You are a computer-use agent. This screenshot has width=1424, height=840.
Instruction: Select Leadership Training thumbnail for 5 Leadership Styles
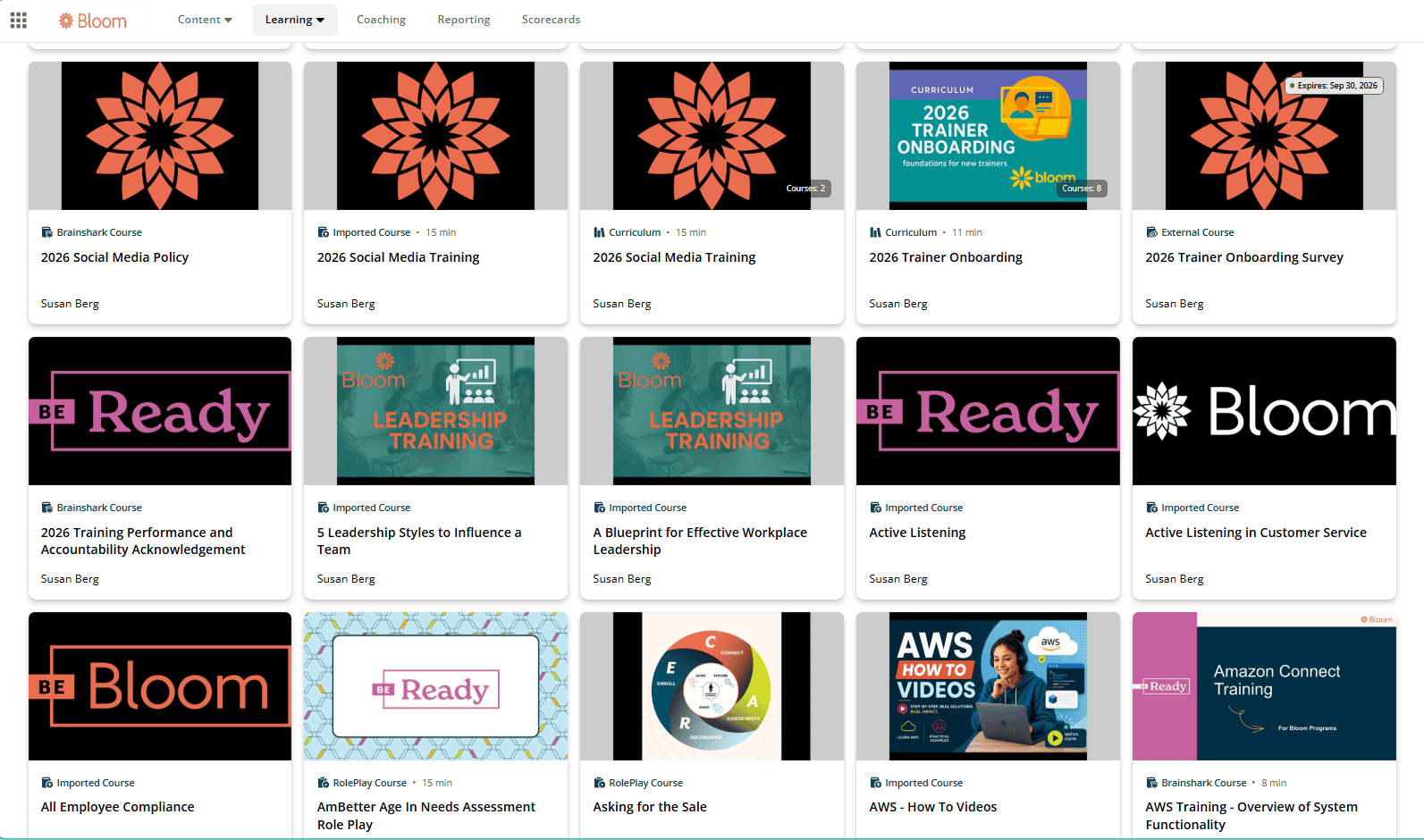(435, 411)
